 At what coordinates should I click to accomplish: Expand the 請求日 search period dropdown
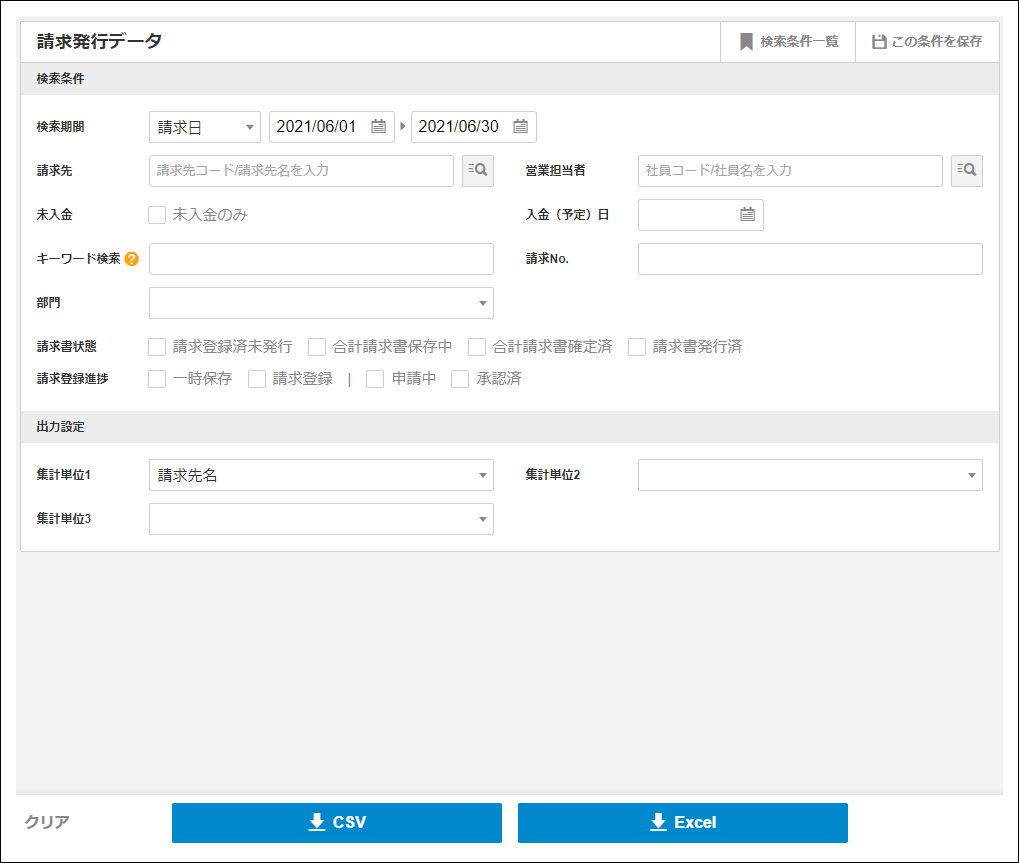(205, 127)
